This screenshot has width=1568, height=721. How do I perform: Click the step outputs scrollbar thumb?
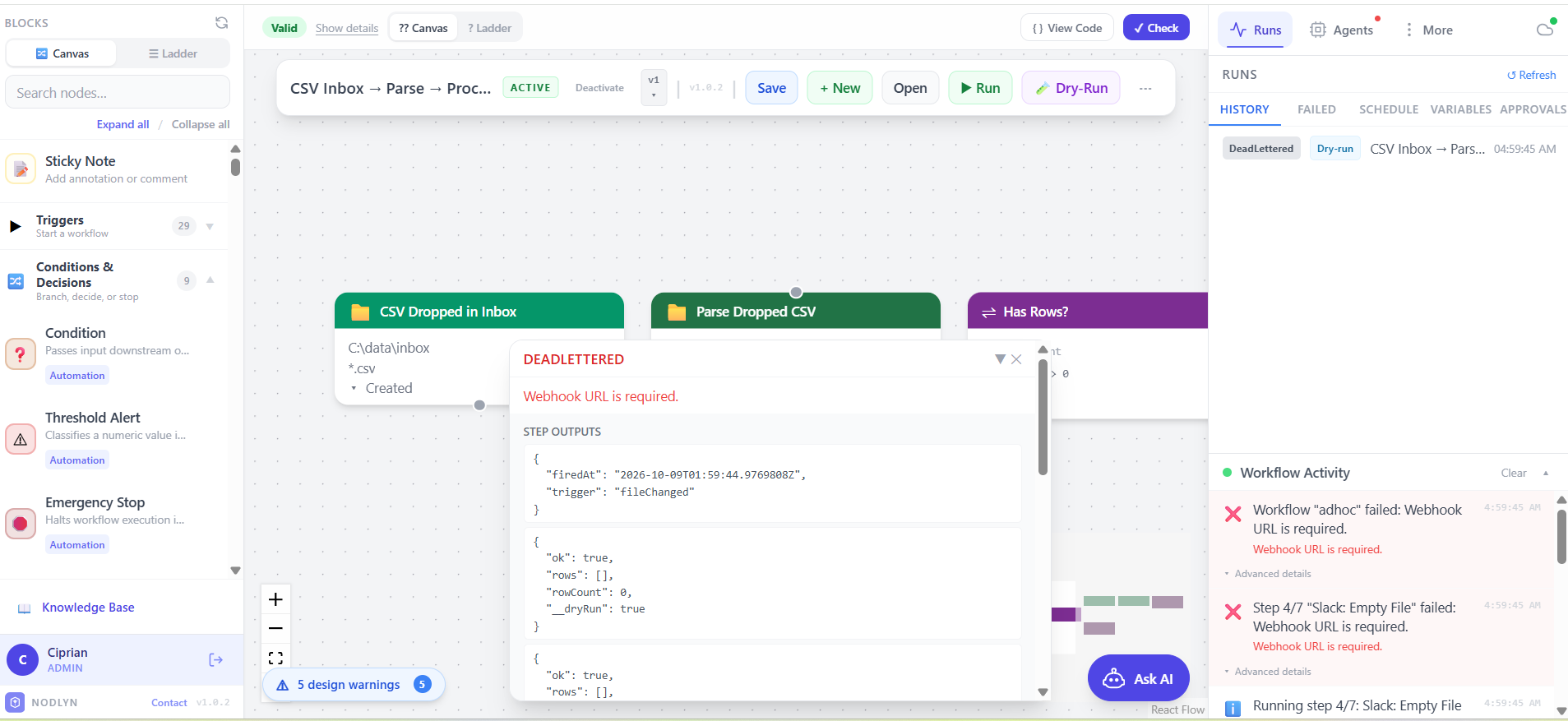click(x=1043, y=418)
